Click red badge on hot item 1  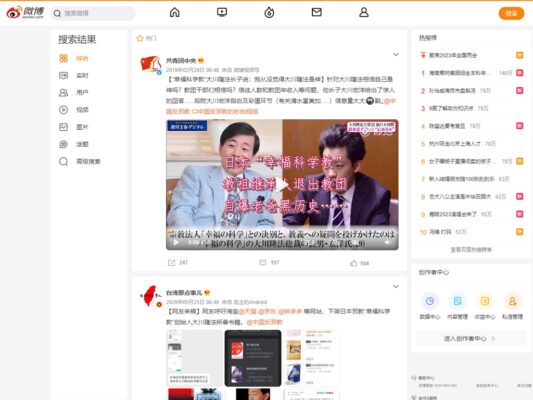coord(519,73)
